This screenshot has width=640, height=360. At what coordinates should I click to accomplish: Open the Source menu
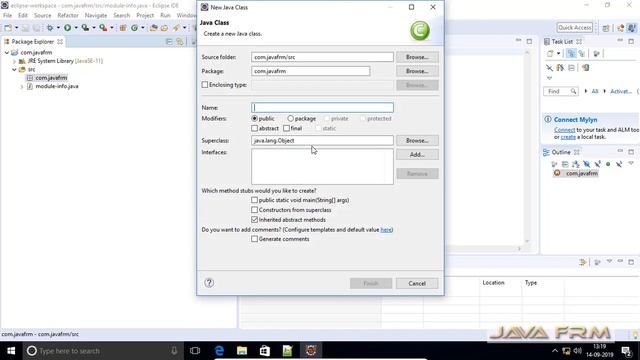42,15
